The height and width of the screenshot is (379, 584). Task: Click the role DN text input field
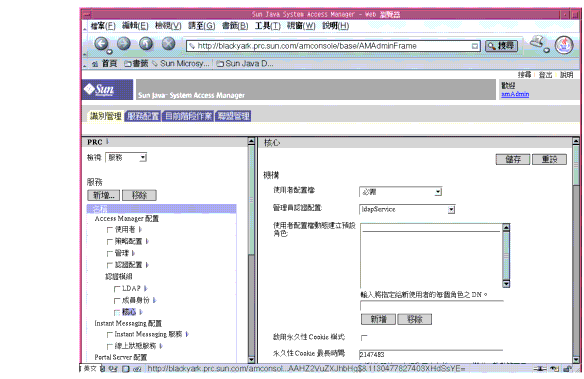tap(432, 306)
